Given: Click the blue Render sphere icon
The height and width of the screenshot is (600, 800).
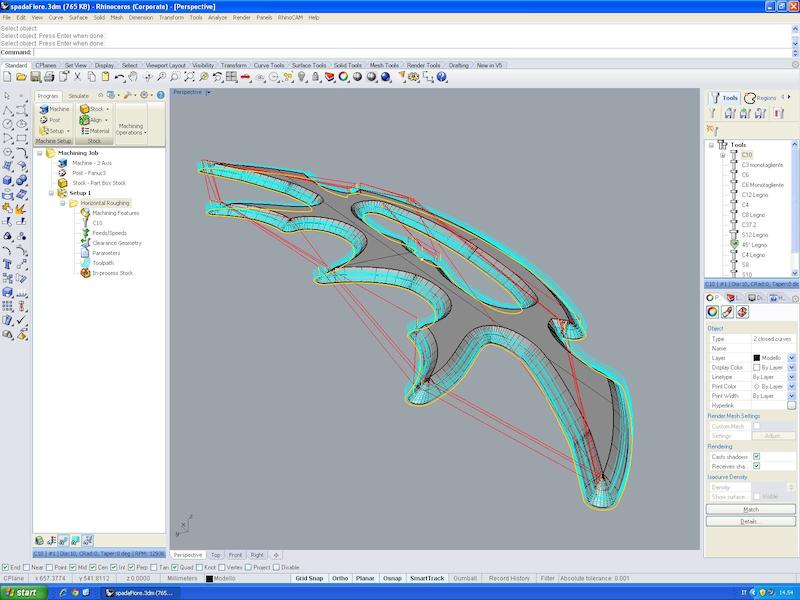Looking at the screenshot, I should [x=386, y=77].
